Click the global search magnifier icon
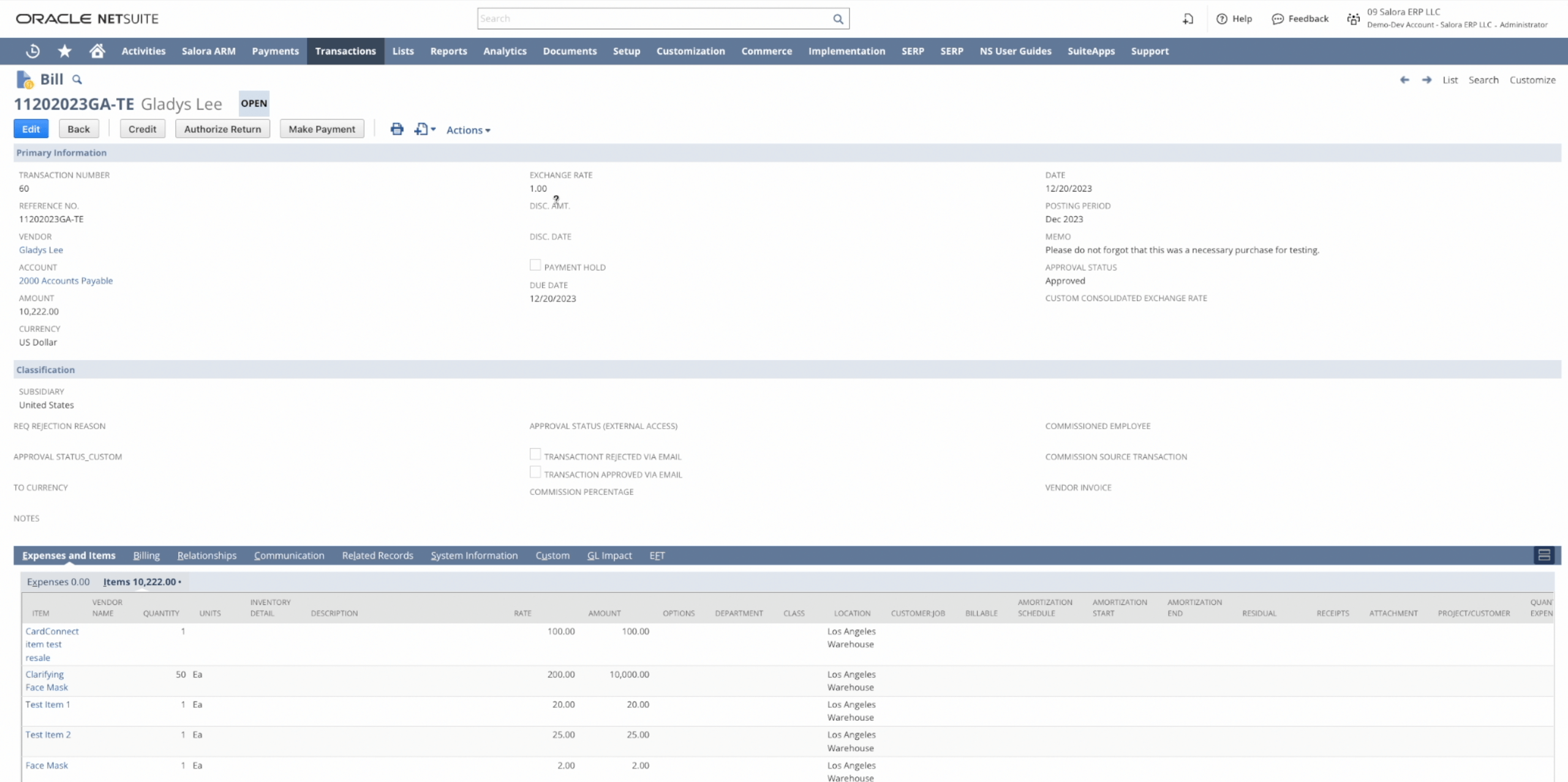Image resolution: width=1568 pixels, height=782 pixels. (838, 19)
